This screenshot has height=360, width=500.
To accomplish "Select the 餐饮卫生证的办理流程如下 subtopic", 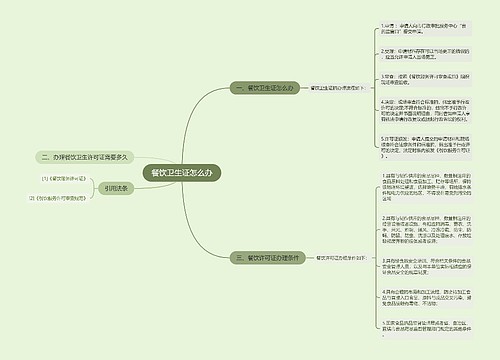I will point(338,88).
